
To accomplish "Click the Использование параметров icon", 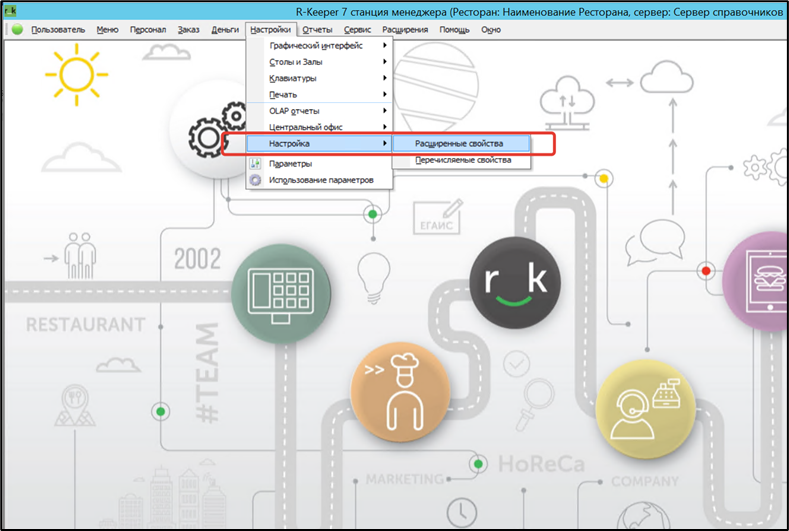I will point(256,180).
